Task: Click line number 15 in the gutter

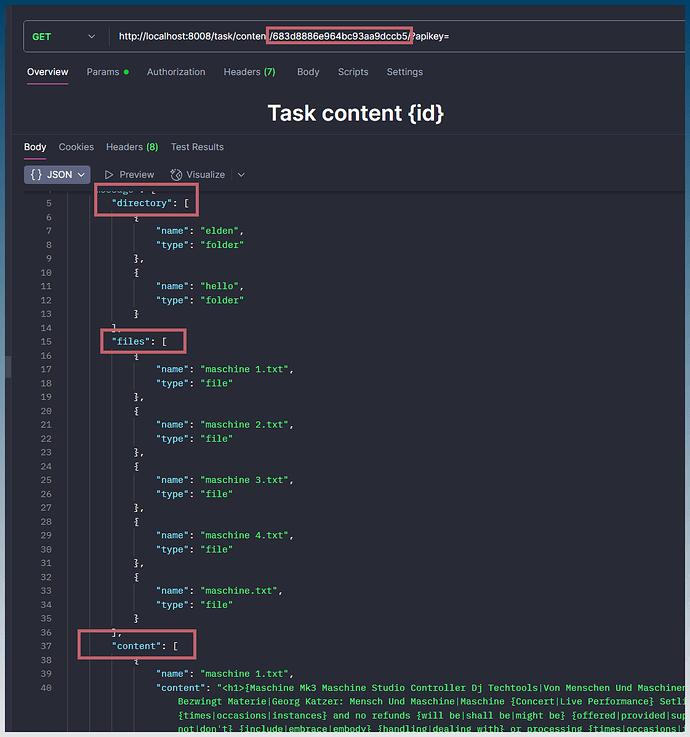Action: pos(46,342)
